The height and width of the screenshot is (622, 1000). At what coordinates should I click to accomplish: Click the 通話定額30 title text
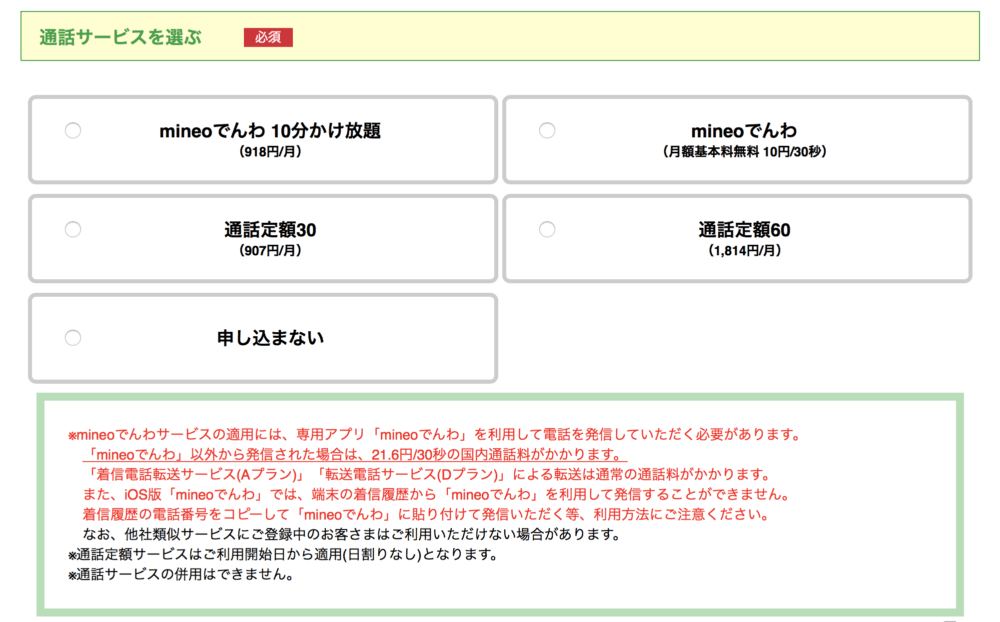point(270,230)
